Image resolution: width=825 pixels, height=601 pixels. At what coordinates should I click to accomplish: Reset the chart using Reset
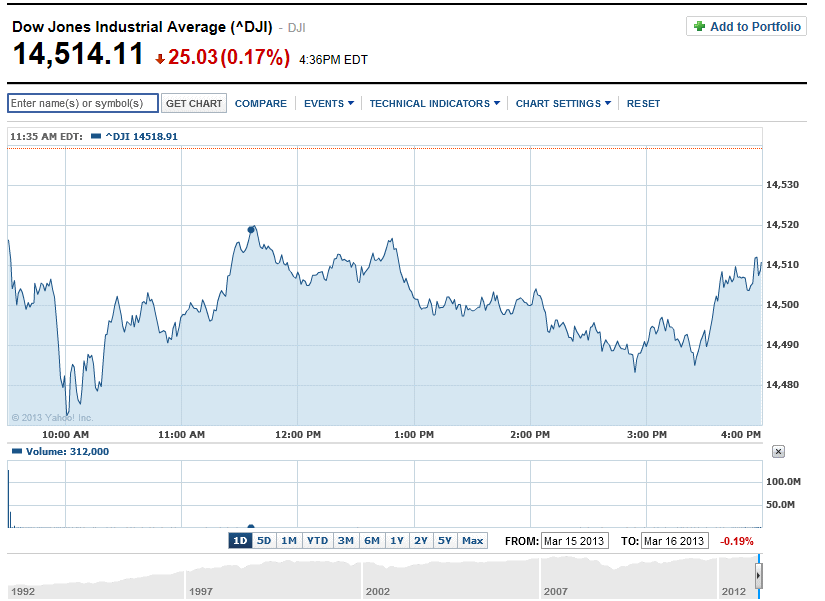(643, 104)
